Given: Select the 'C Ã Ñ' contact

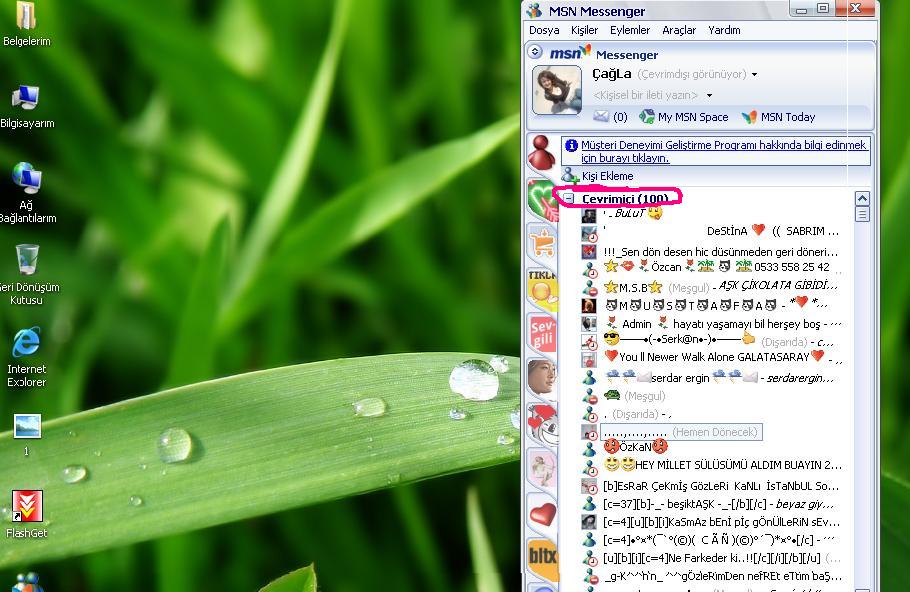Looking at the screenshot, I should coord(719,540).
